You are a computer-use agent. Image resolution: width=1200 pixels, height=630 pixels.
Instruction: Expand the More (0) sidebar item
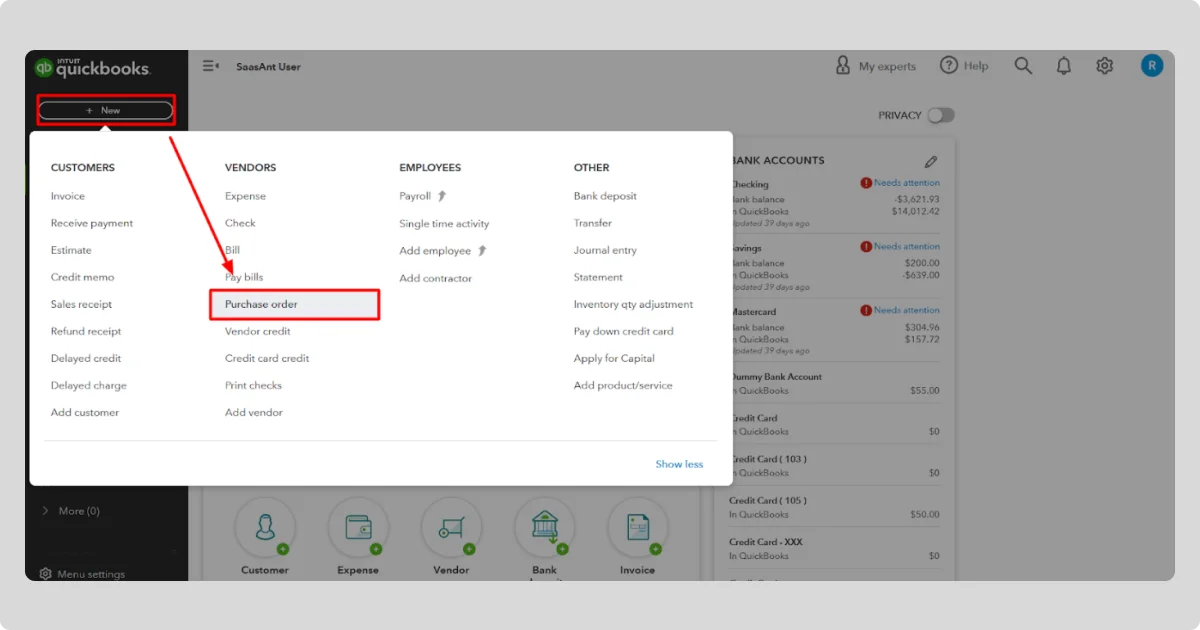click(x=70, y=511)
